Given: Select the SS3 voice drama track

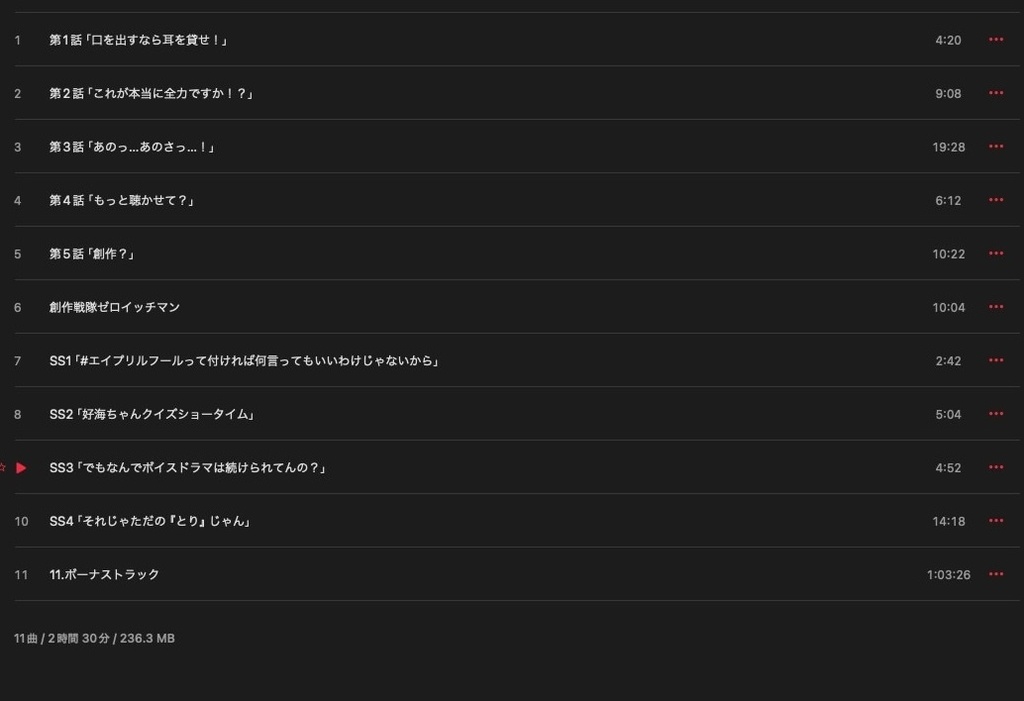Looking at the screenshot, I should (x=191, y=467).
